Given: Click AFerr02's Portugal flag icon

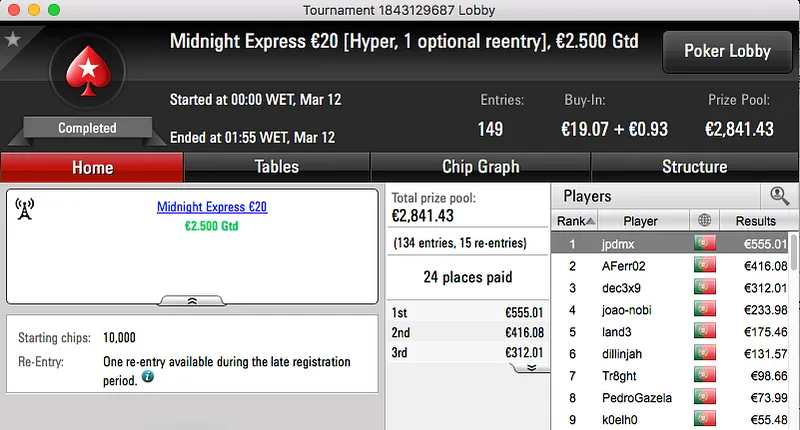Looking at the screenshot, I should [x=704, y=266].
